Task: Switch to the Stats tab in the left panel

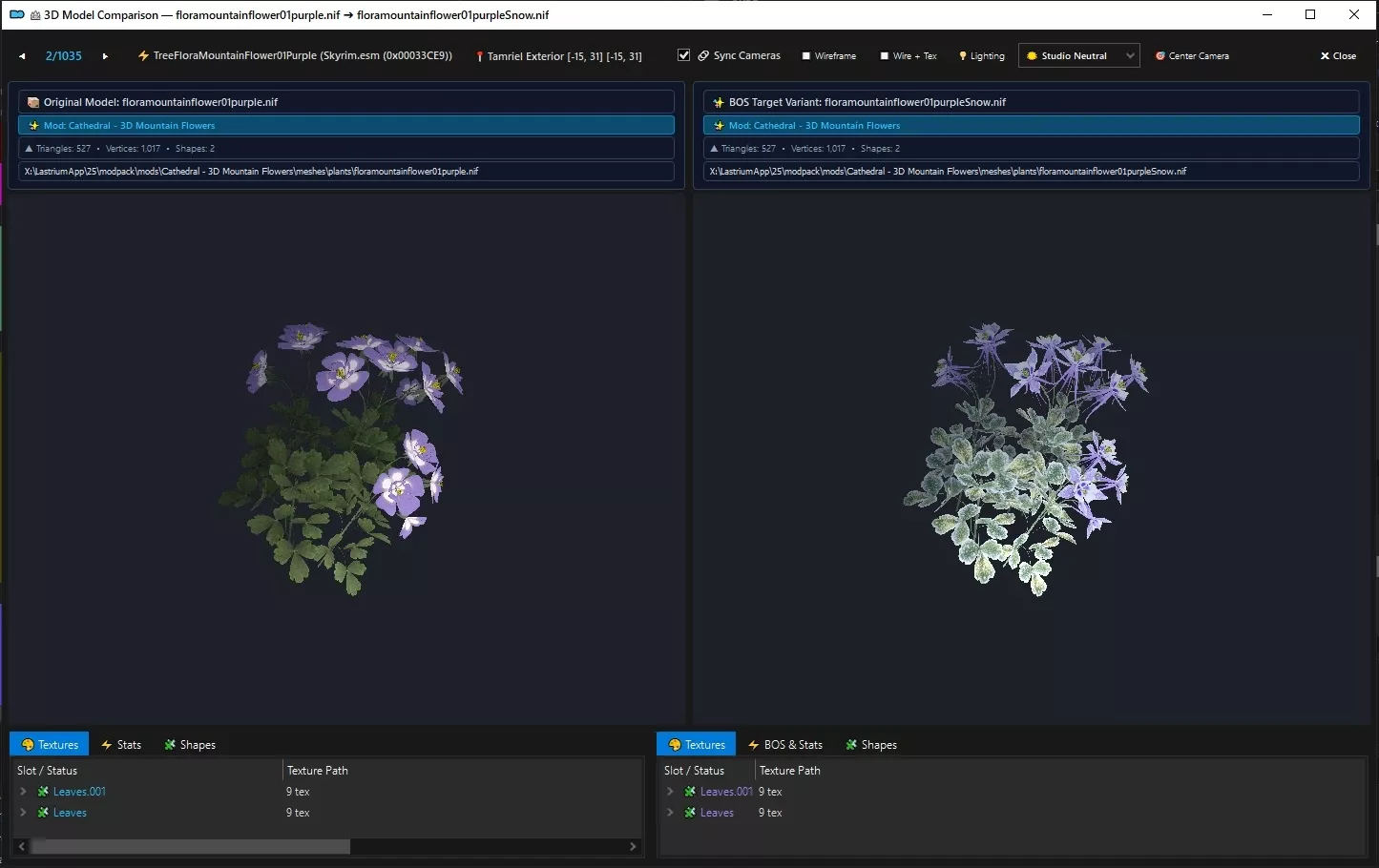Action: click(120, 745)
